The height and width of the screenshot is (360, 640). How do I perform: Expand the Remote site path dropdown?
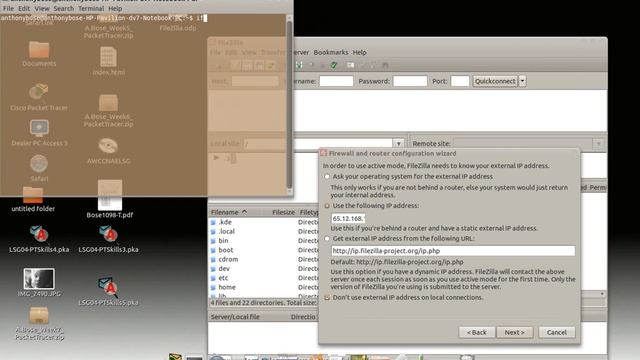599,144
